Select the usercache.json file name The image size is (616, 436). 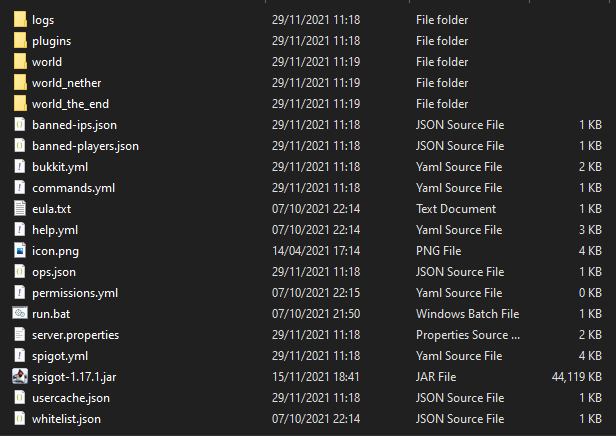coord(71,398)
